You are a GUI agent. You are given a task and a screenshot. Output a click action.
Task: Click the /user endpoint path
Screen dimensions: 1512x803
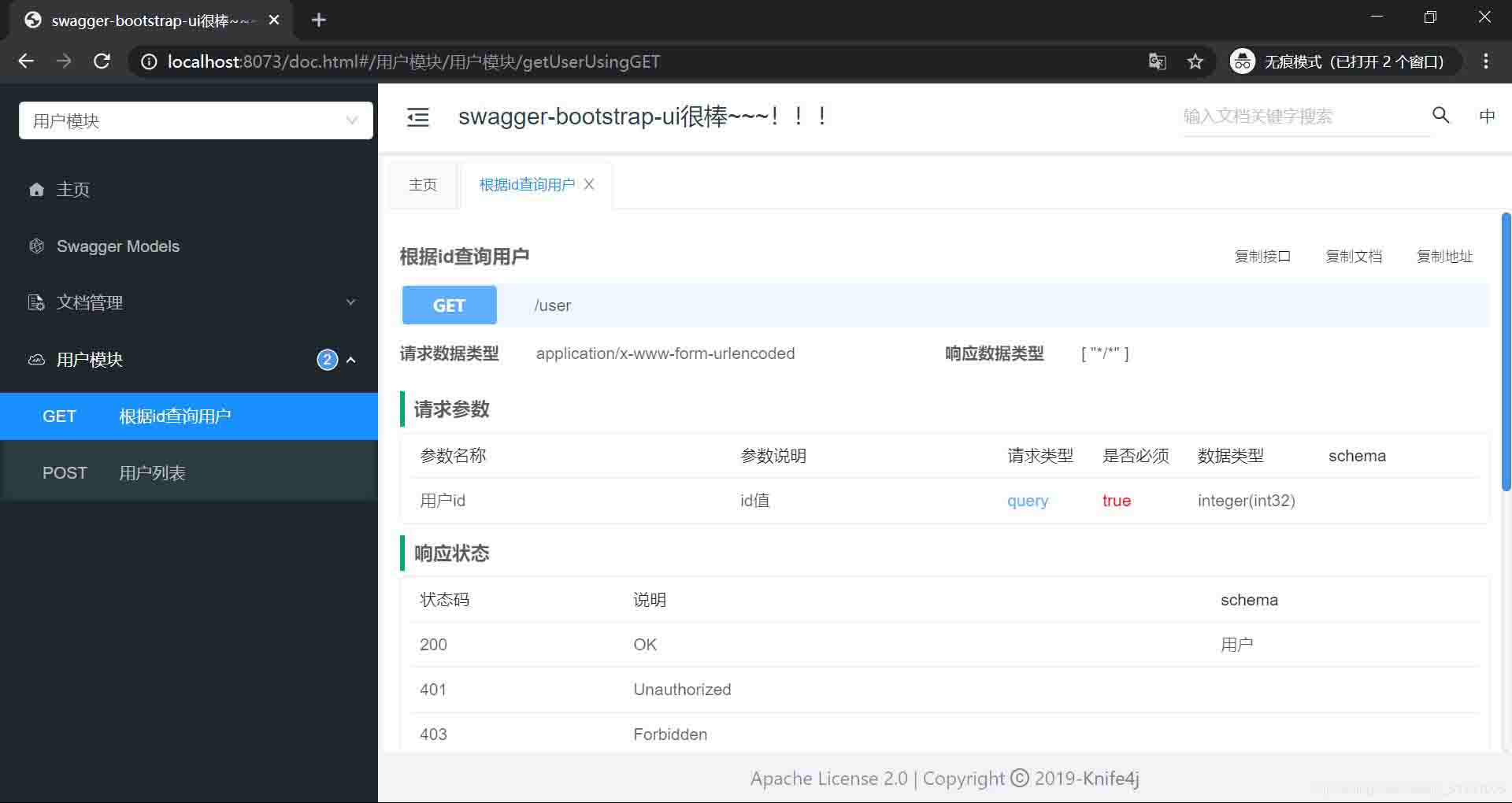(553, 305)
